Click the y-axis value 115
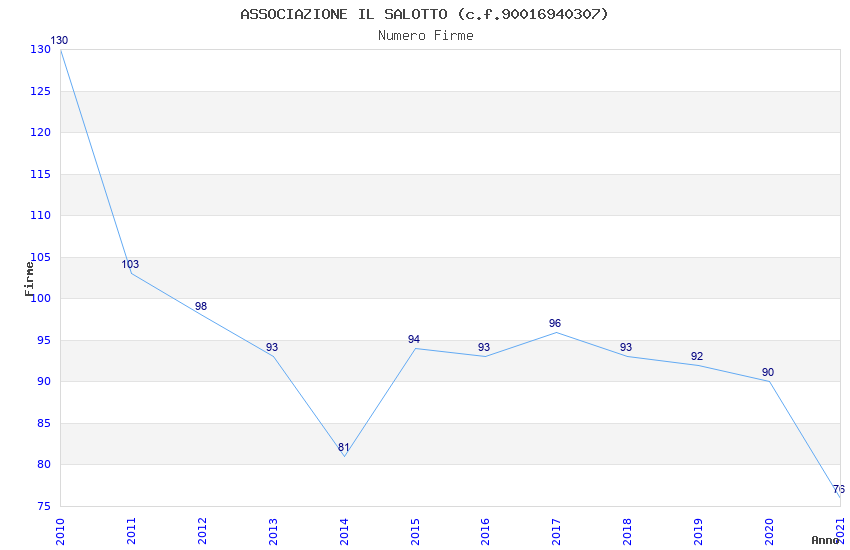This screenshot has width=850, height=550. (41, 174)
